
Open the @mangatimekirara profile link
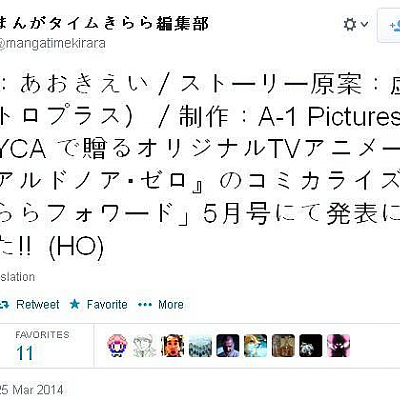pos(53,44)
